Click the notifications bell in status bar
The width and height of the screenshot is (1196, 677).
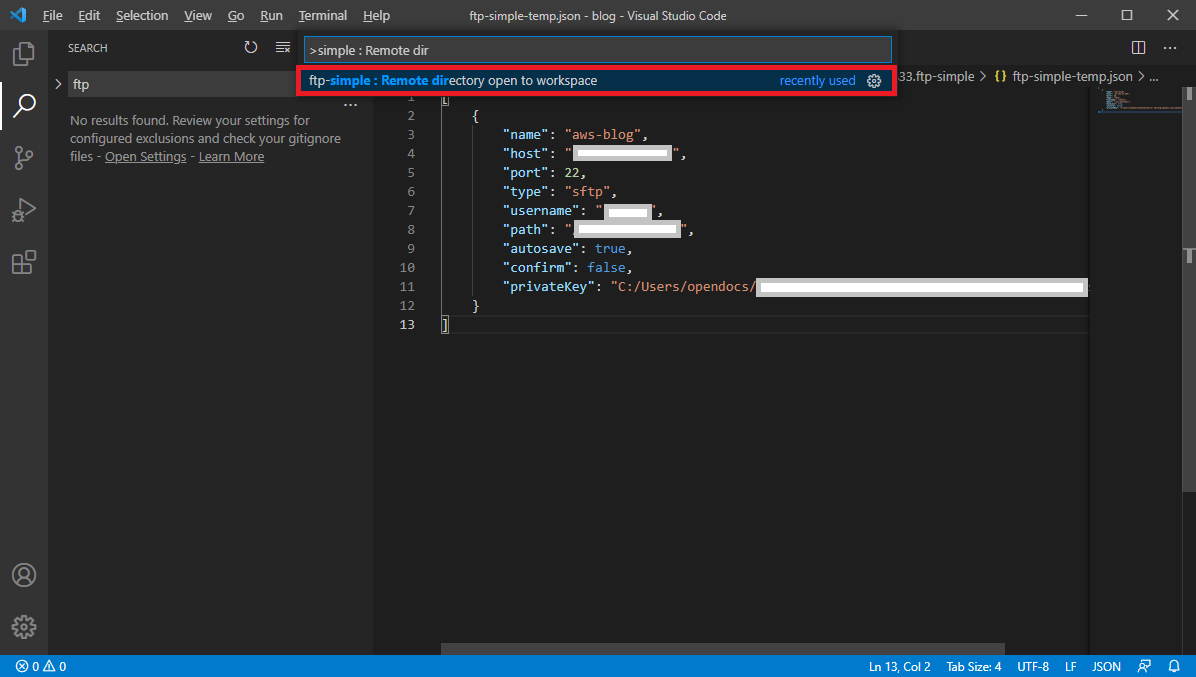[1173, 665]
